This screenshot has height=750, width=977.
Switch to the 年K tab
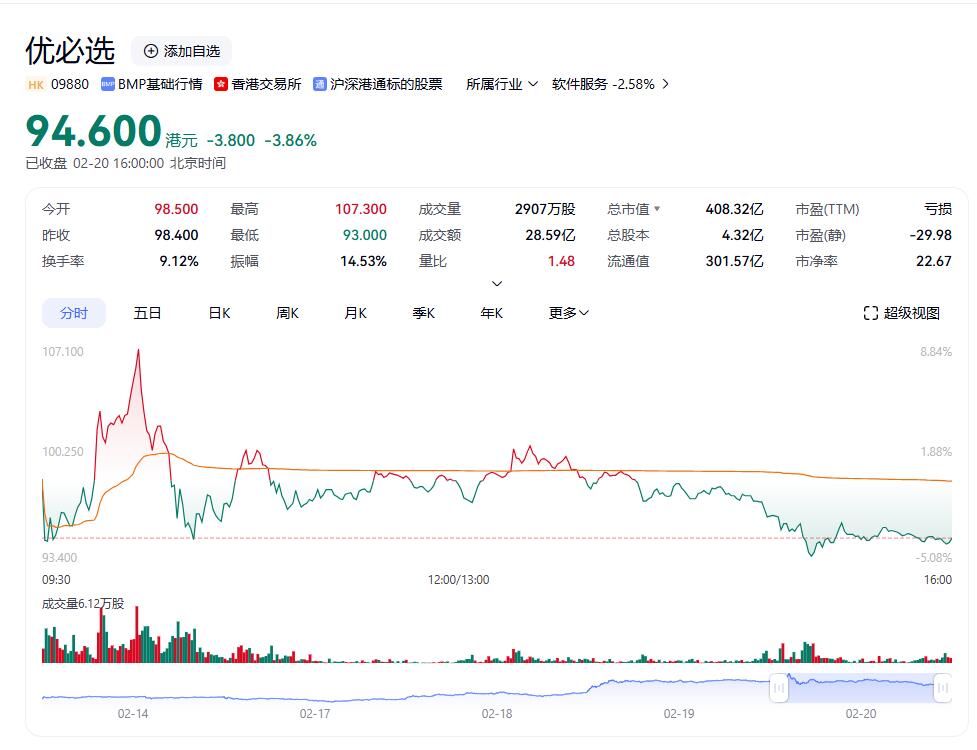point(491,313)
